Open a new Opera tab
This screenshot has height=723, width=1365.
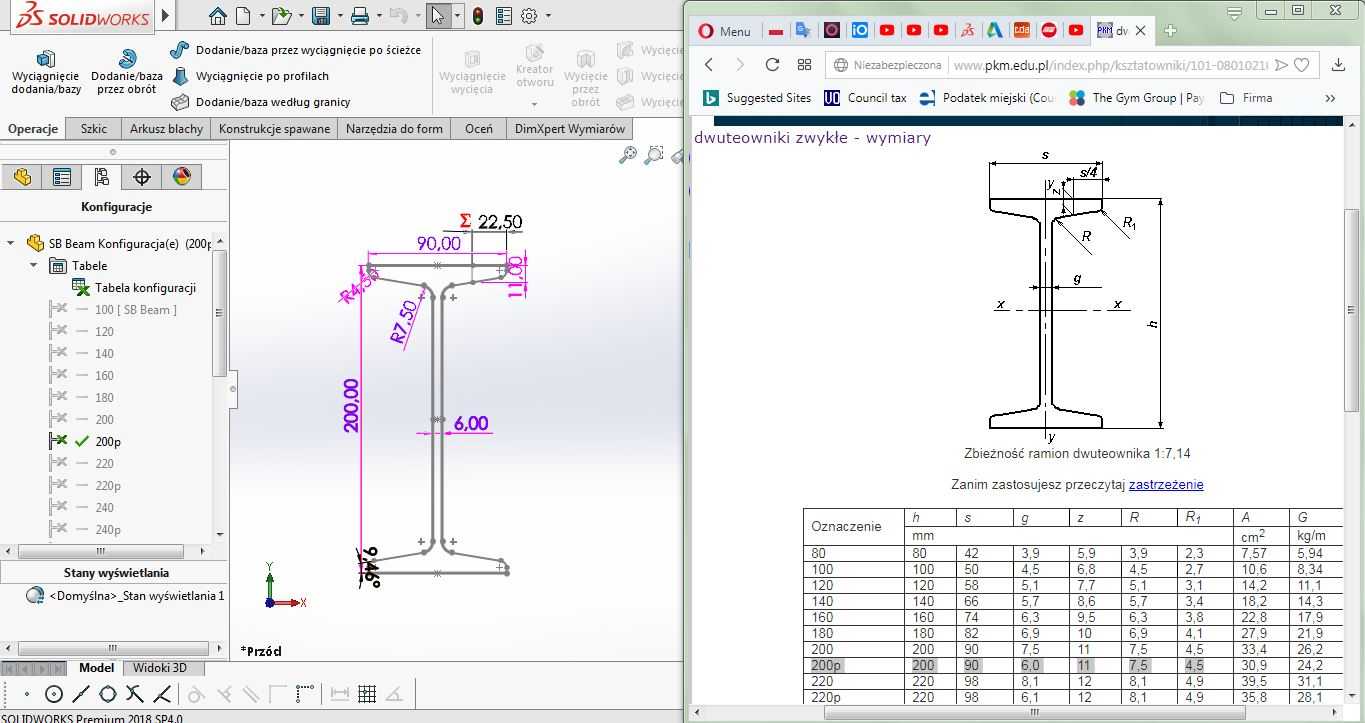(1170, 31)
